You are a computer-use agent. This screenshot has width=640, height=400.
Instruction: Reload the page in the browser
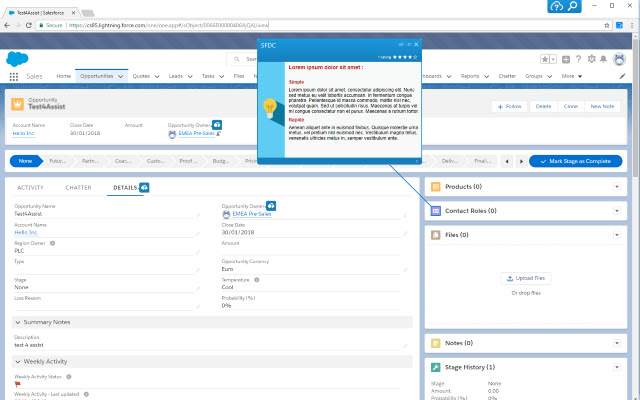[29, 25]
